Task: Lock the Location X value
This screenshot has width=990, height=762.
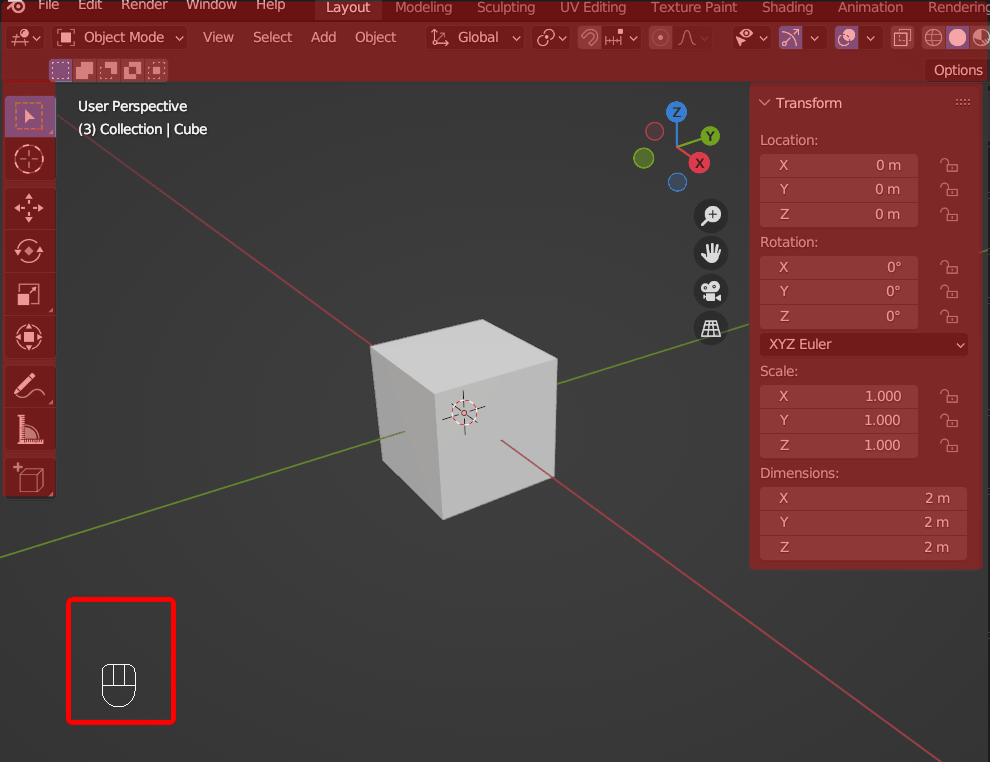Action: tap(948, 165)
